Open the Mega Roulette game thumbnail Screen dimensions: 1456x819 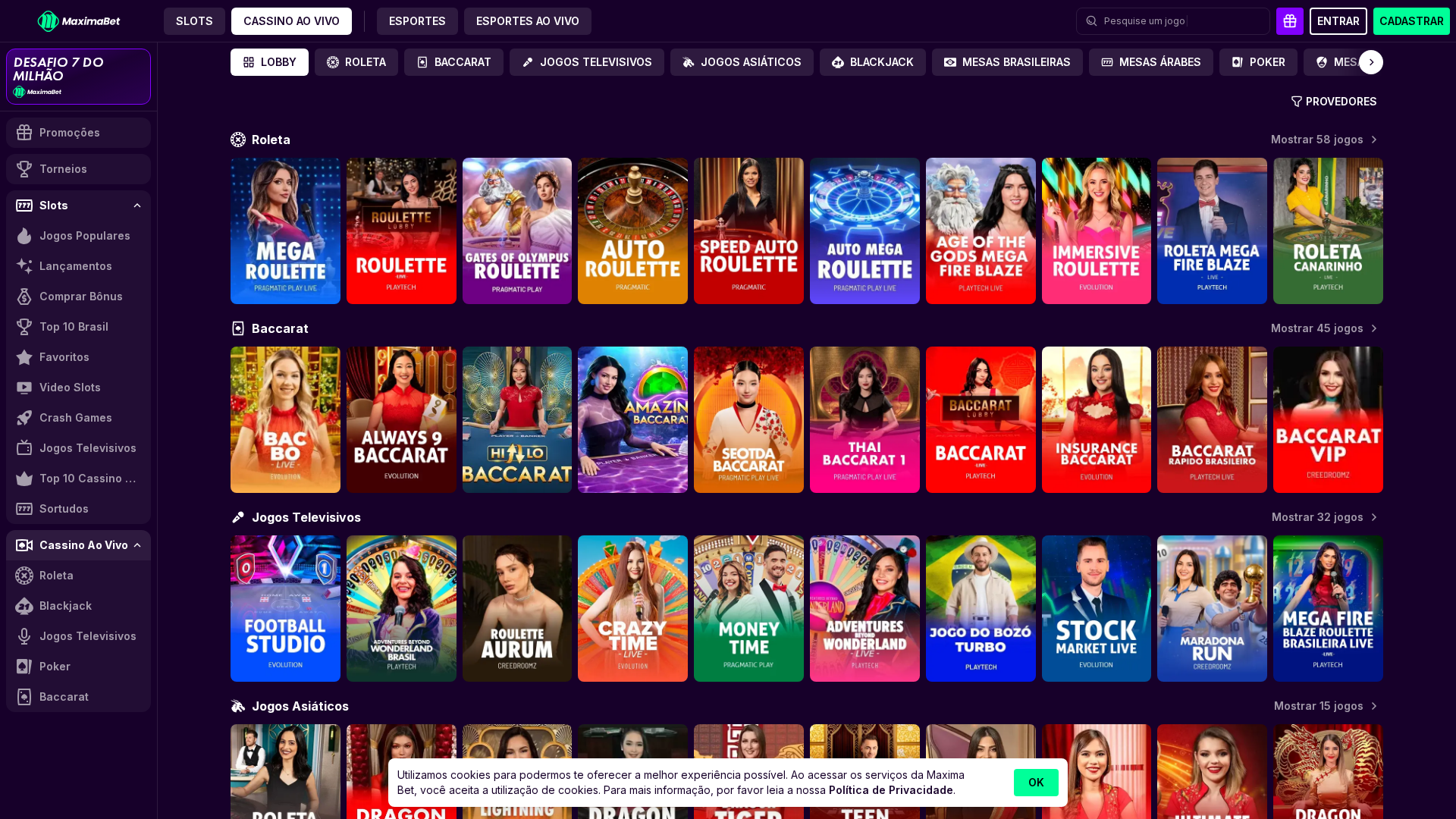pyautogui.click(x=285, y=231)
